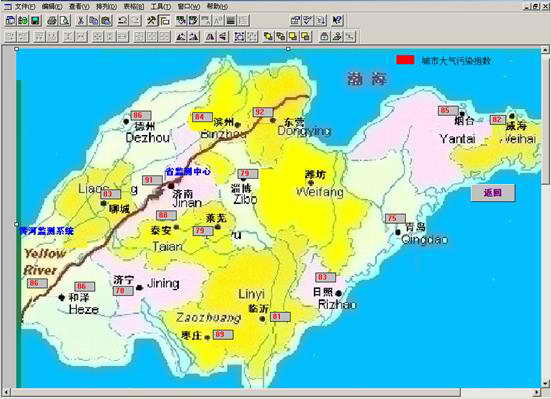Click the horizontal scrollbar right arrow
551x399 pixels.
coord(537,392)
